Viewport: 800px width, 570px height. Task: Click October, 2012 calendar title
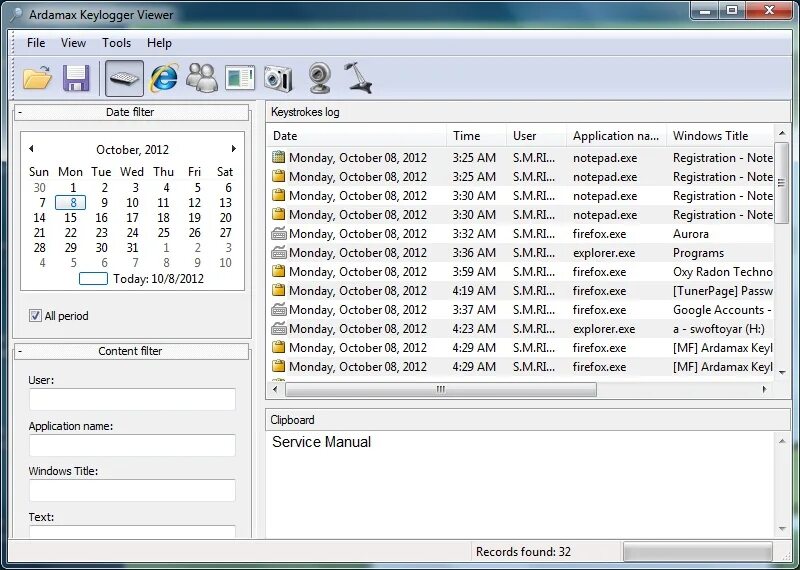tap(132, 150)
